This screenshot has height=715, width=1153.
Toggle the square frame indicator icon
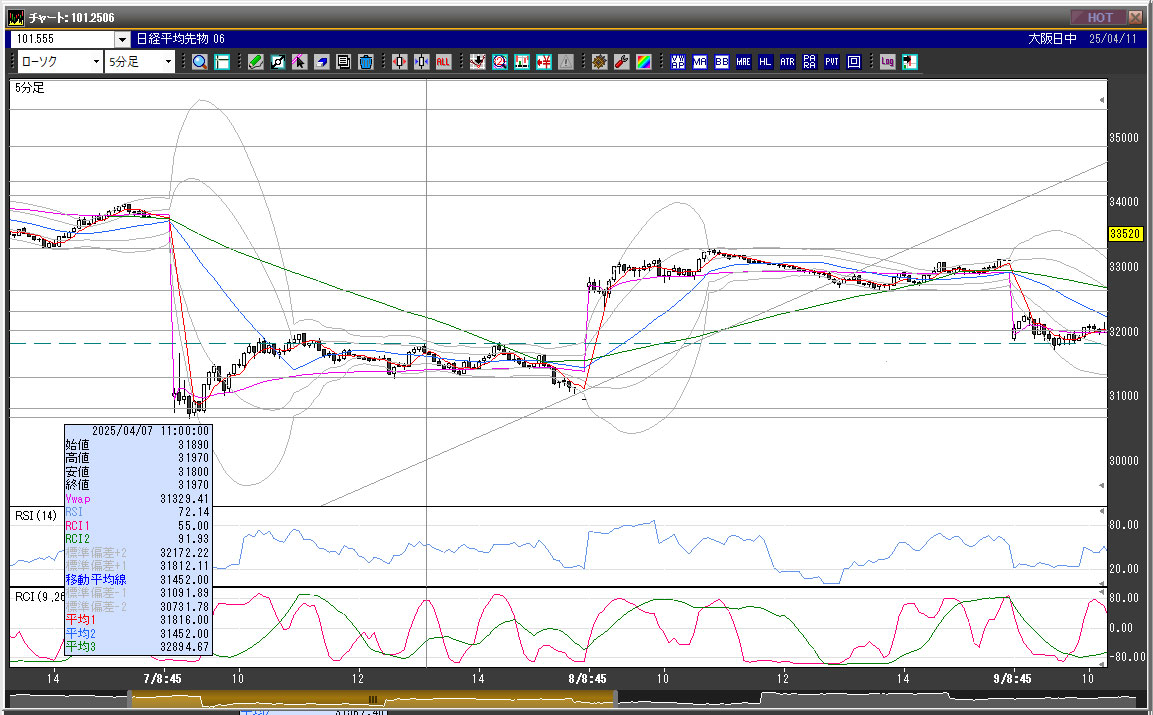point(854,63)
